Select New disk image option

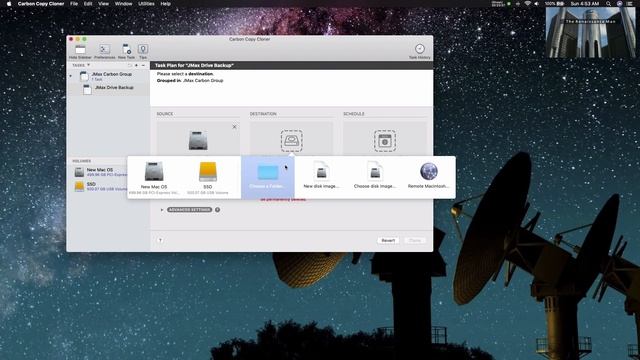point(321,175)
